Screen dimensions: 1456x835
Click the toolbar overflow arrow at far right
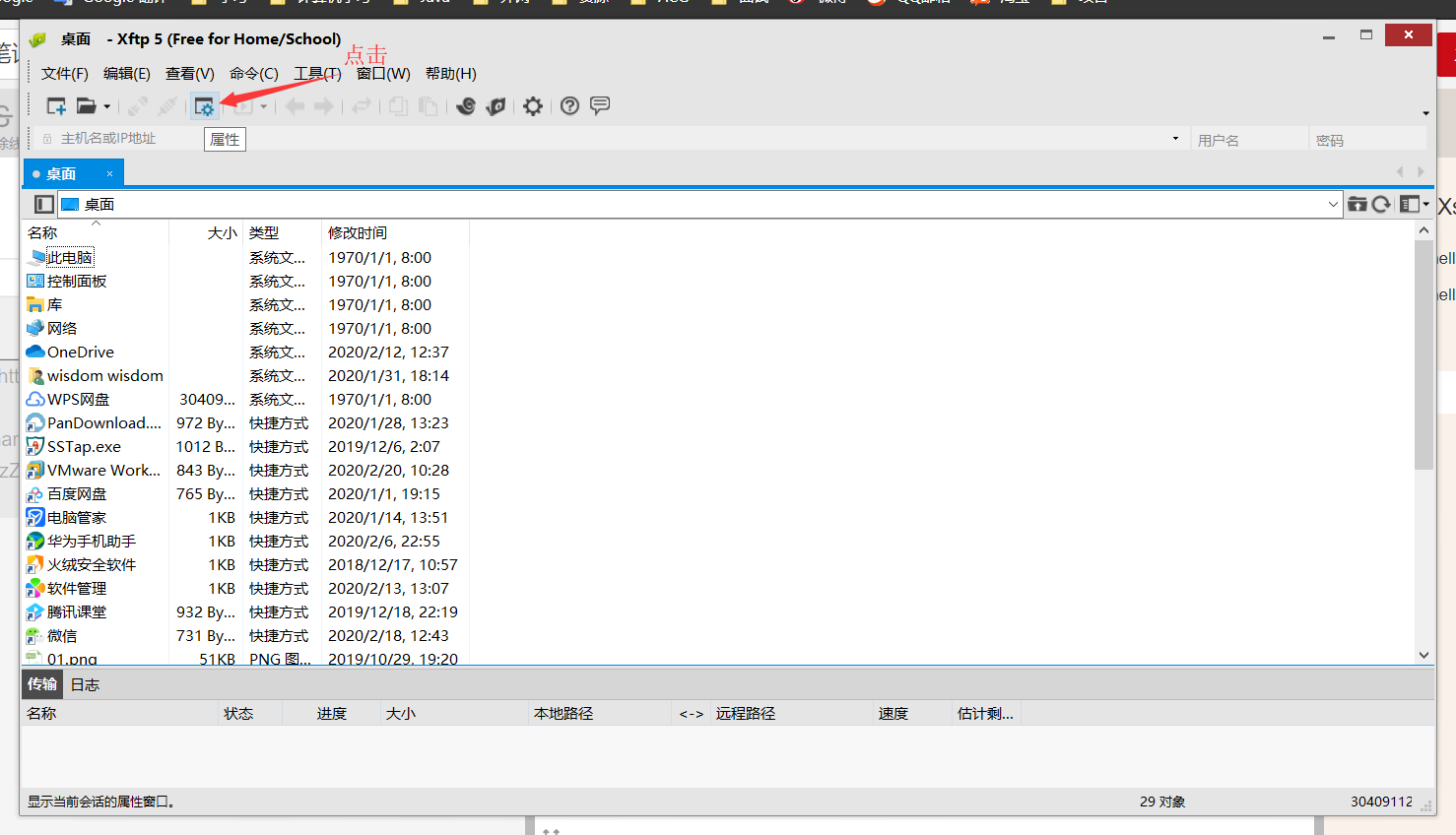pos(1425,113)
